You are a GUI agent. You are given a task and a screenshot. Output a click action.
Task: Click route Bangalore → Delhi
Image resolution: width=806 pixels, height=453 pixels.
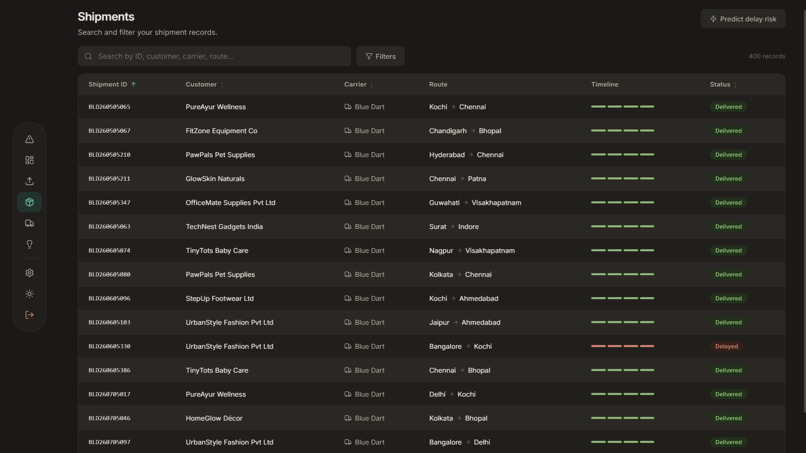click(460, 442)
